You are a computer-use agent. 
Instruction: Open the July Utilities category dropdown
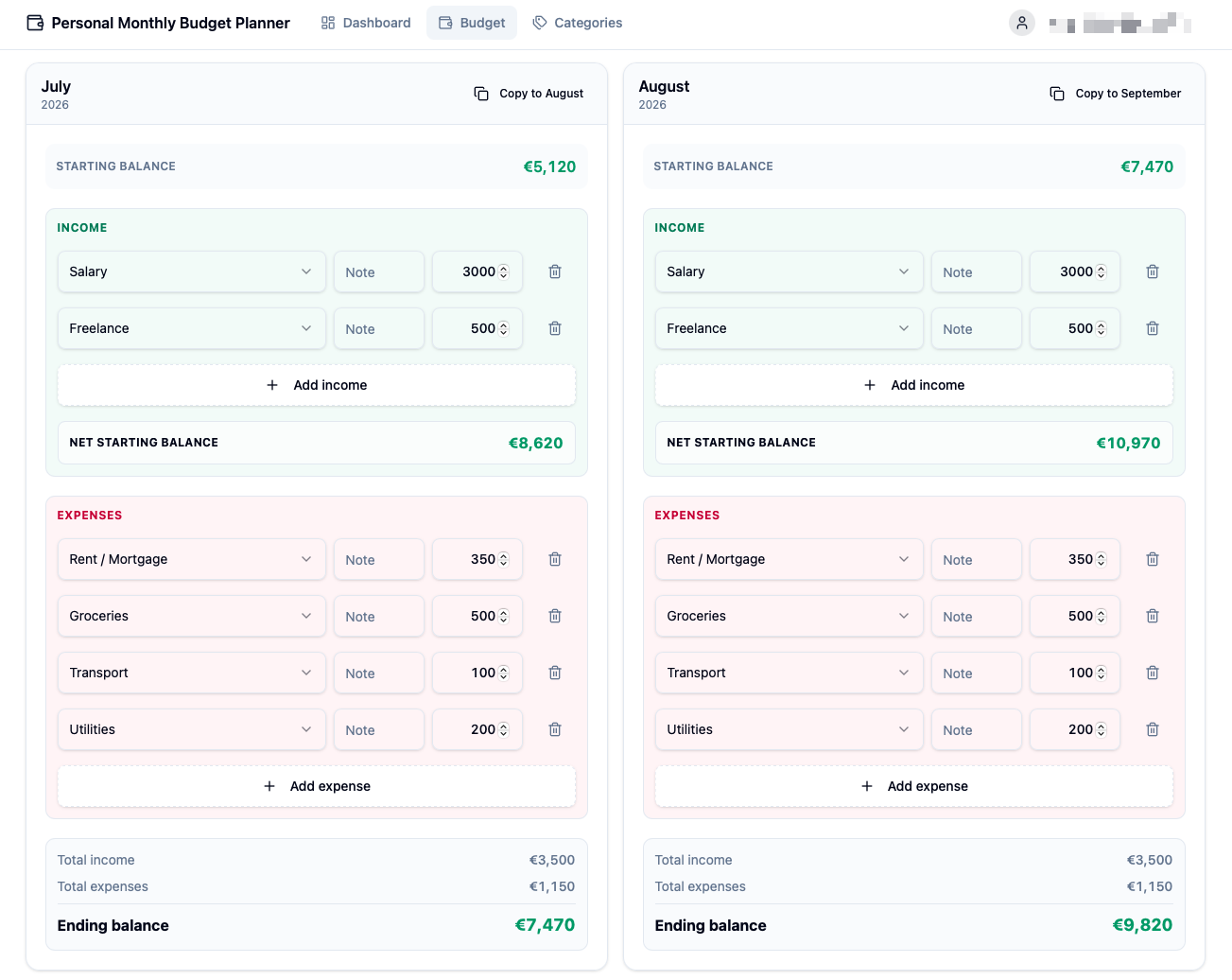(192, 729)
